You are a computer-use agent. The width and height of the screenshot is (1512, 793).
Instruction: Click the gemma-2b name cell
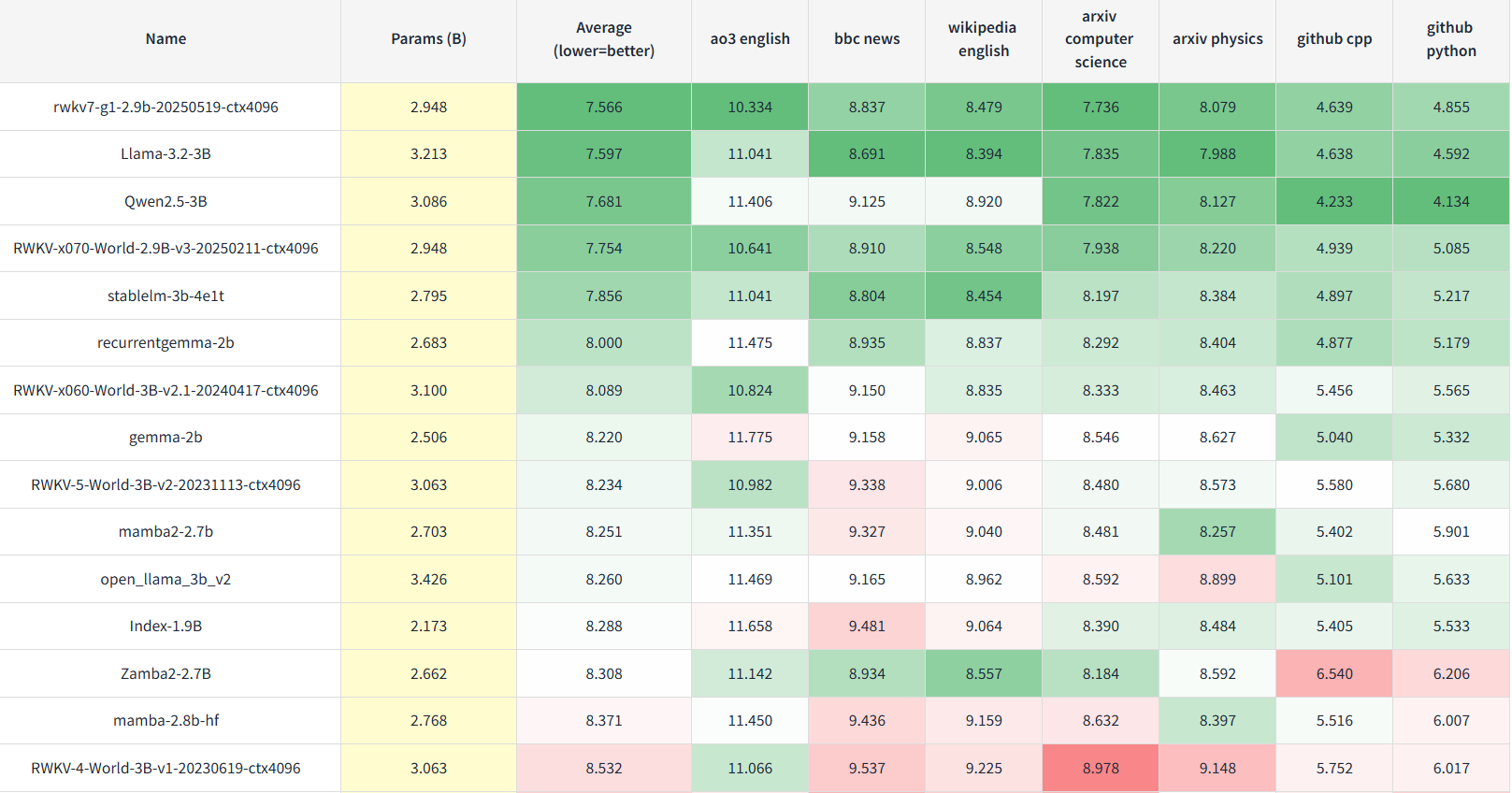[x=166, y=438]
